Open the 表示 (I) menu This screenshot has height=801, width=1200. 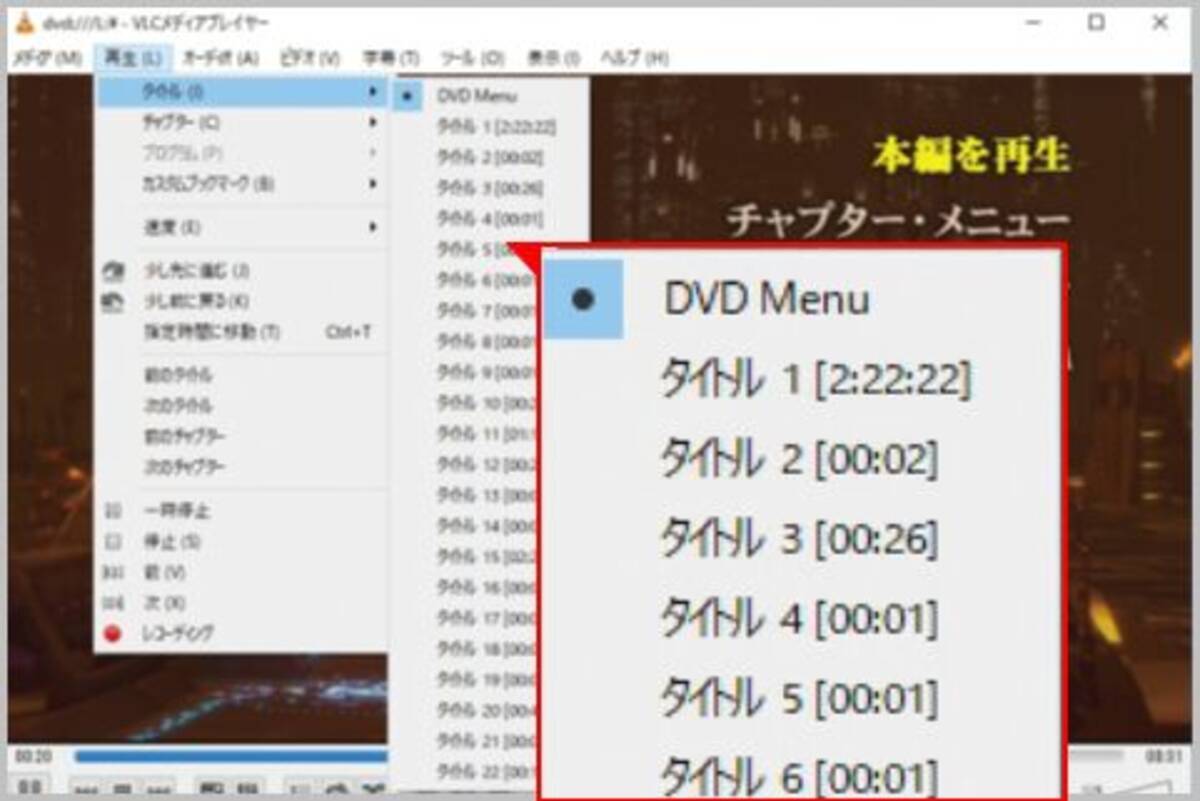pos(553,58)
